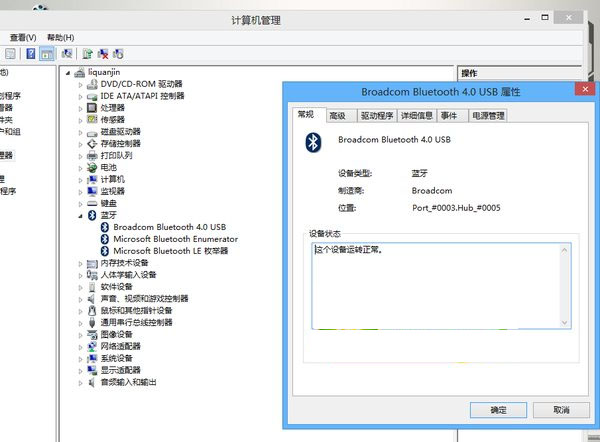Screen dimensions: 600x442
Task: Click the Bluetooth icon beside Microsoft Bluetooth Enumerator
Action: pos(105,239)
